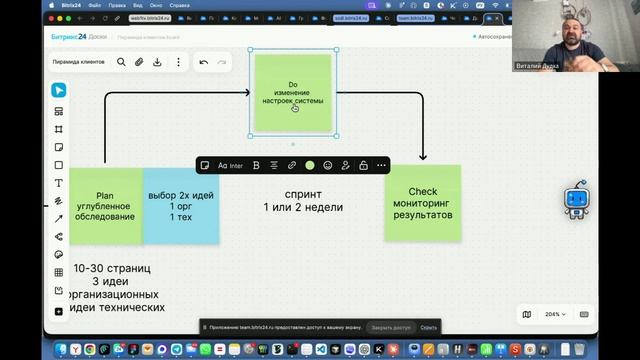Open the Apple menu

point(51,5)
